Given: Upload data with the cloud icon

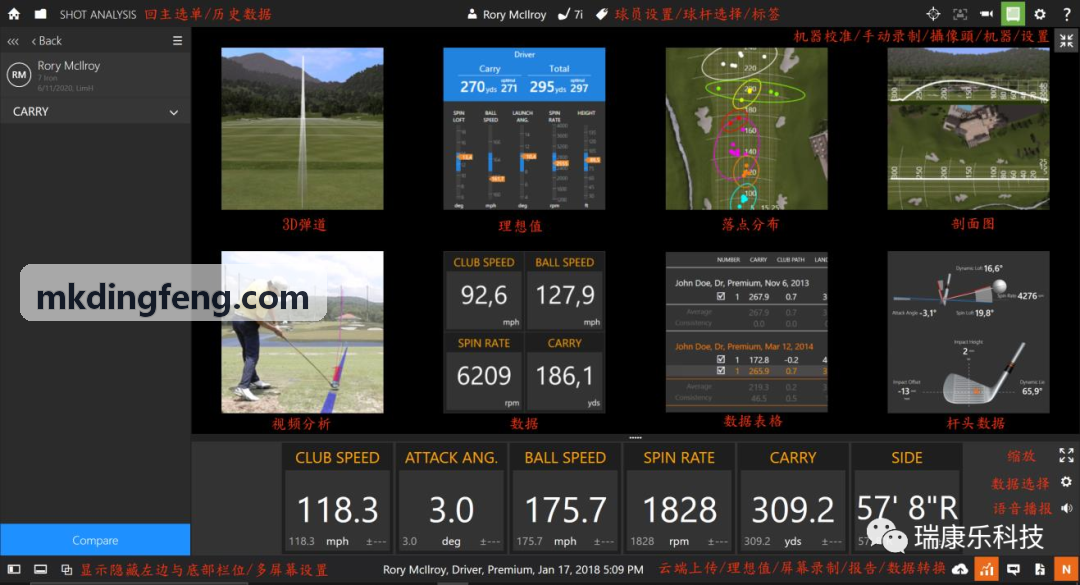Looking at the screenshot, I should click(x=959, y=570).
